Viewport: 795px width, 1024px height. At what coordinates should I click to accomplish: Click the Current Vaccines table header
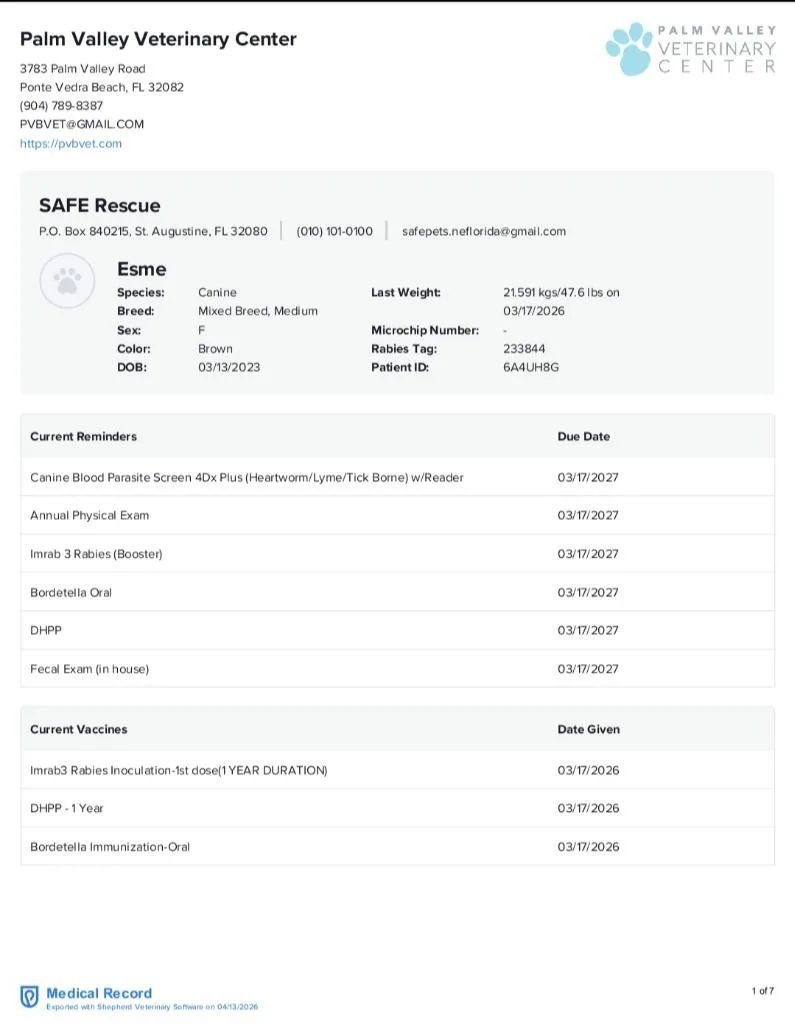click(x=79, y=729)
